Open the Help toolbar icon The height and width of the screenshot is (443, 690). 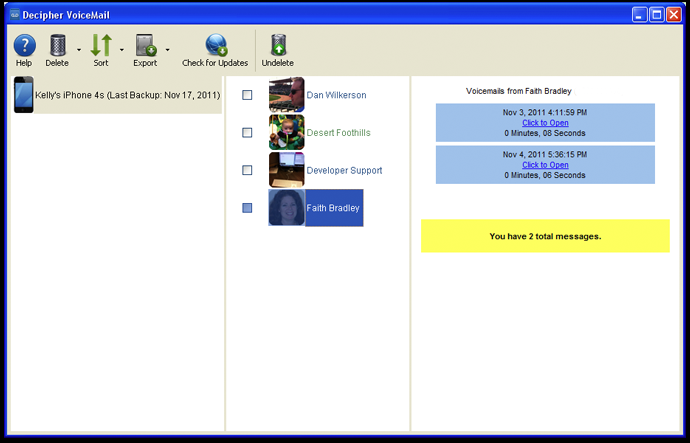pyautogui.click(x=24, y=45)
